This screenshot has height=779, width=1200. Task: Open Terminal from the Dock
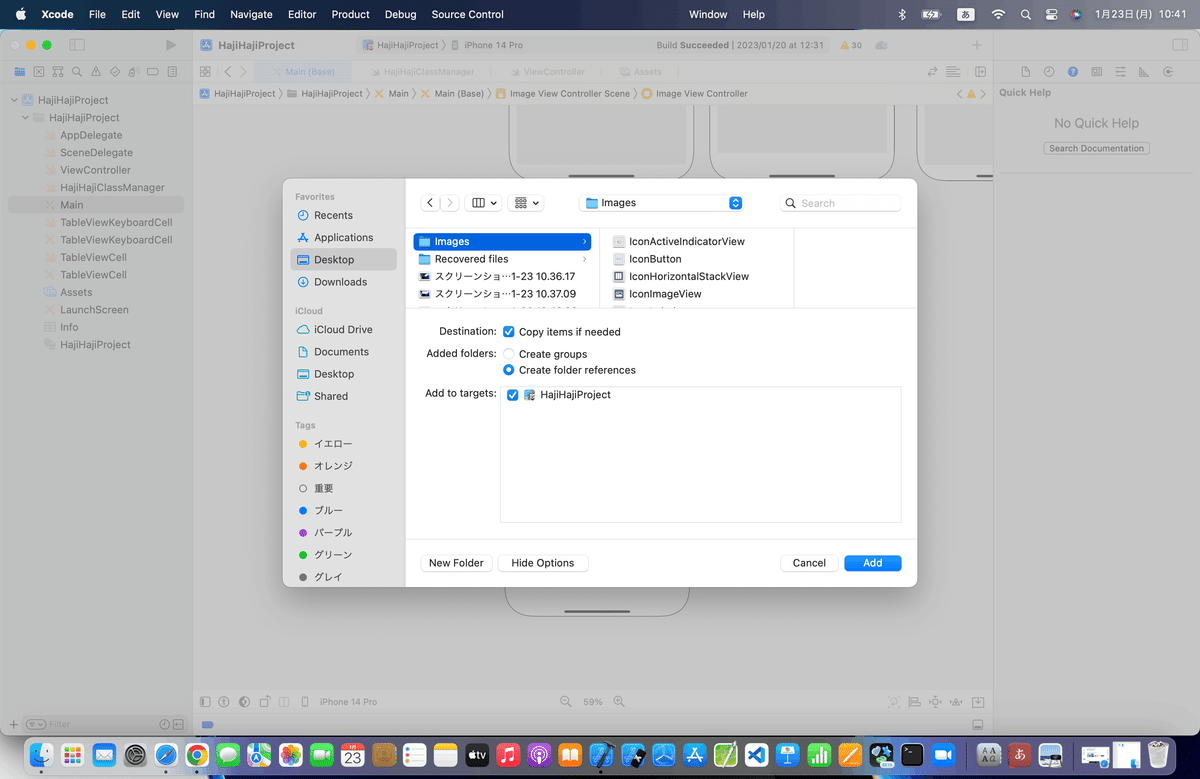911,755
